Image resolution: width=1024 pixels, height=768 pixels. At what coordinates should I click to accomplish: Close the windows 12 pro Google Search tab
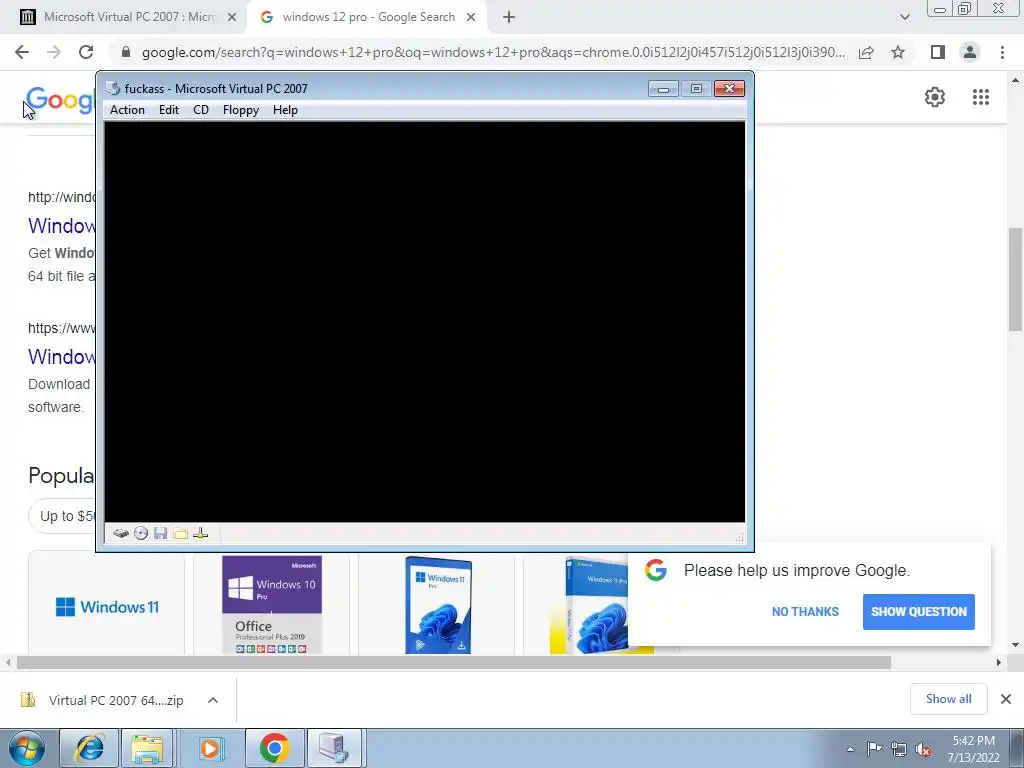point(471,18)
